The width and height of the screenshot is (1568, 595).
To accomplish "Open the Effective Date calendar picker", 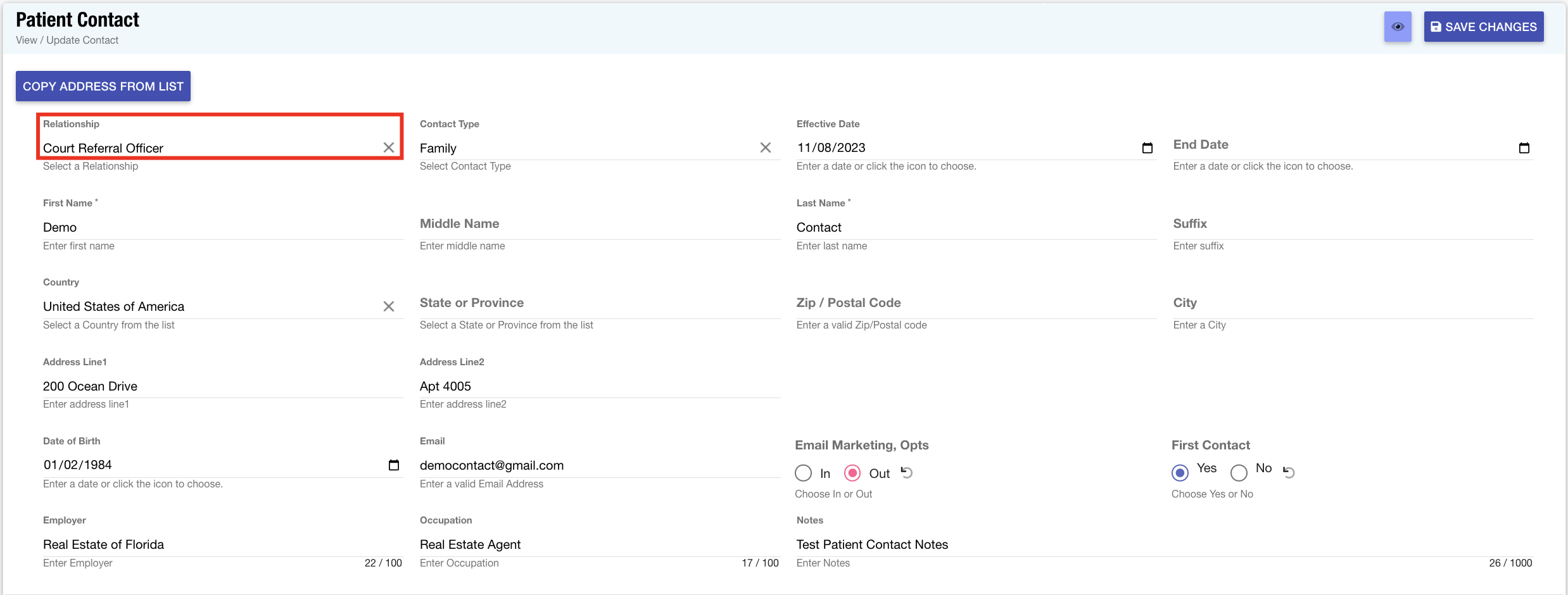I will (x=1147, y=148).
